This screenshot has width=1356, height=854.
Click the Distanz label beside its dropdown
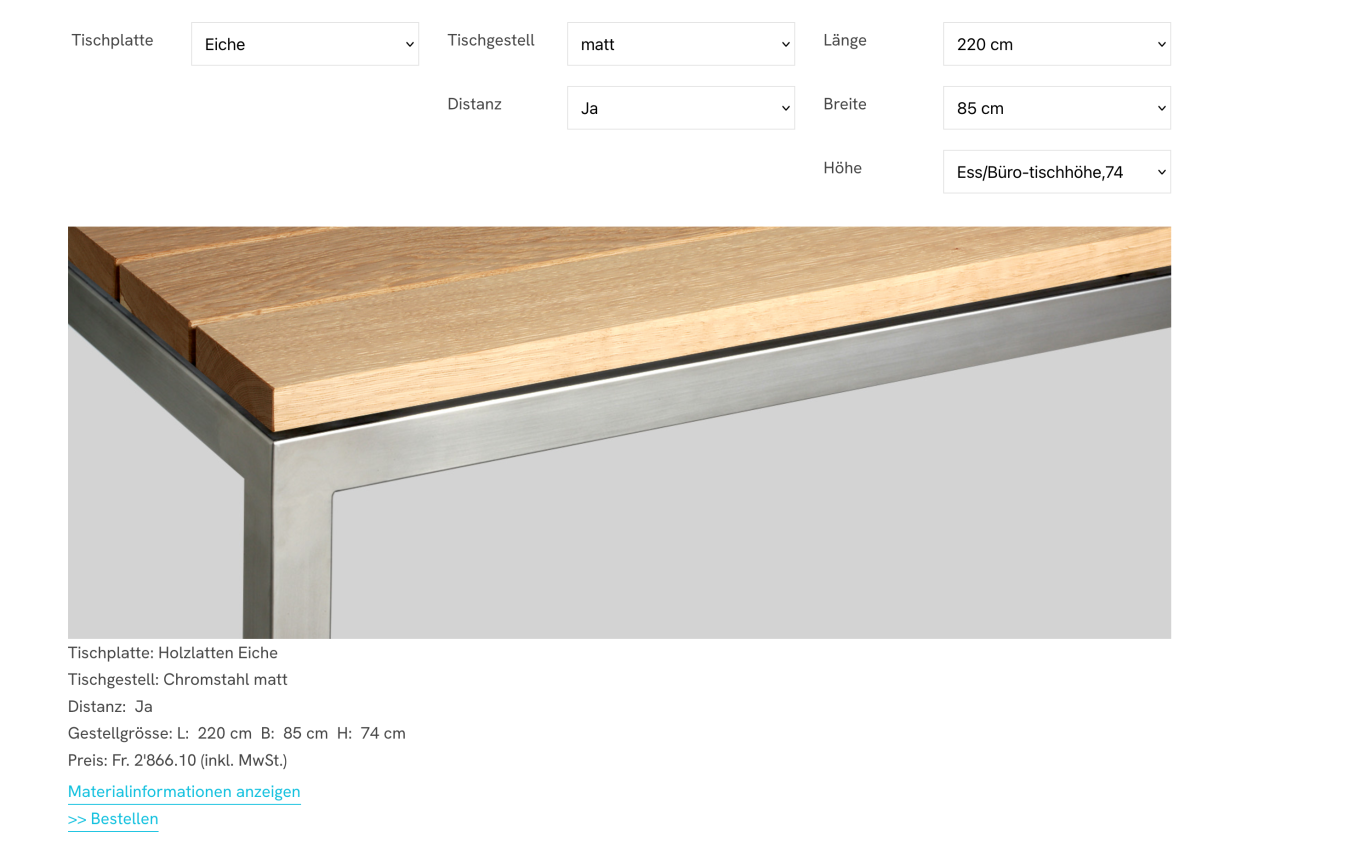pyautogui.click(x=474, y=104)
